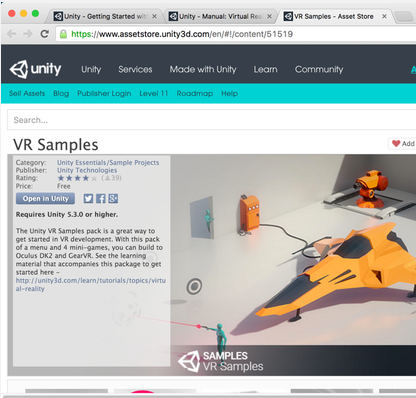The width and height of the screenshot is (416, 398).
Task: Click the Sell Assets link
Action: [x=27, y=93]
